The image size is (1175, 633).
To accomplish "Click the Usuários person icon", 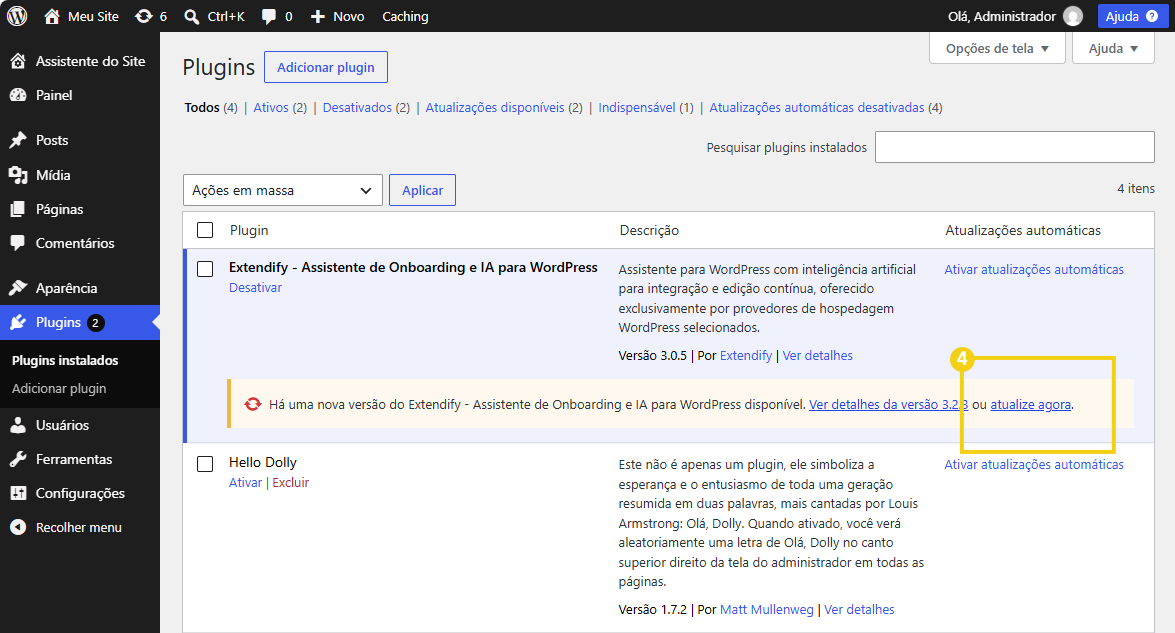I will pos(18,425).
